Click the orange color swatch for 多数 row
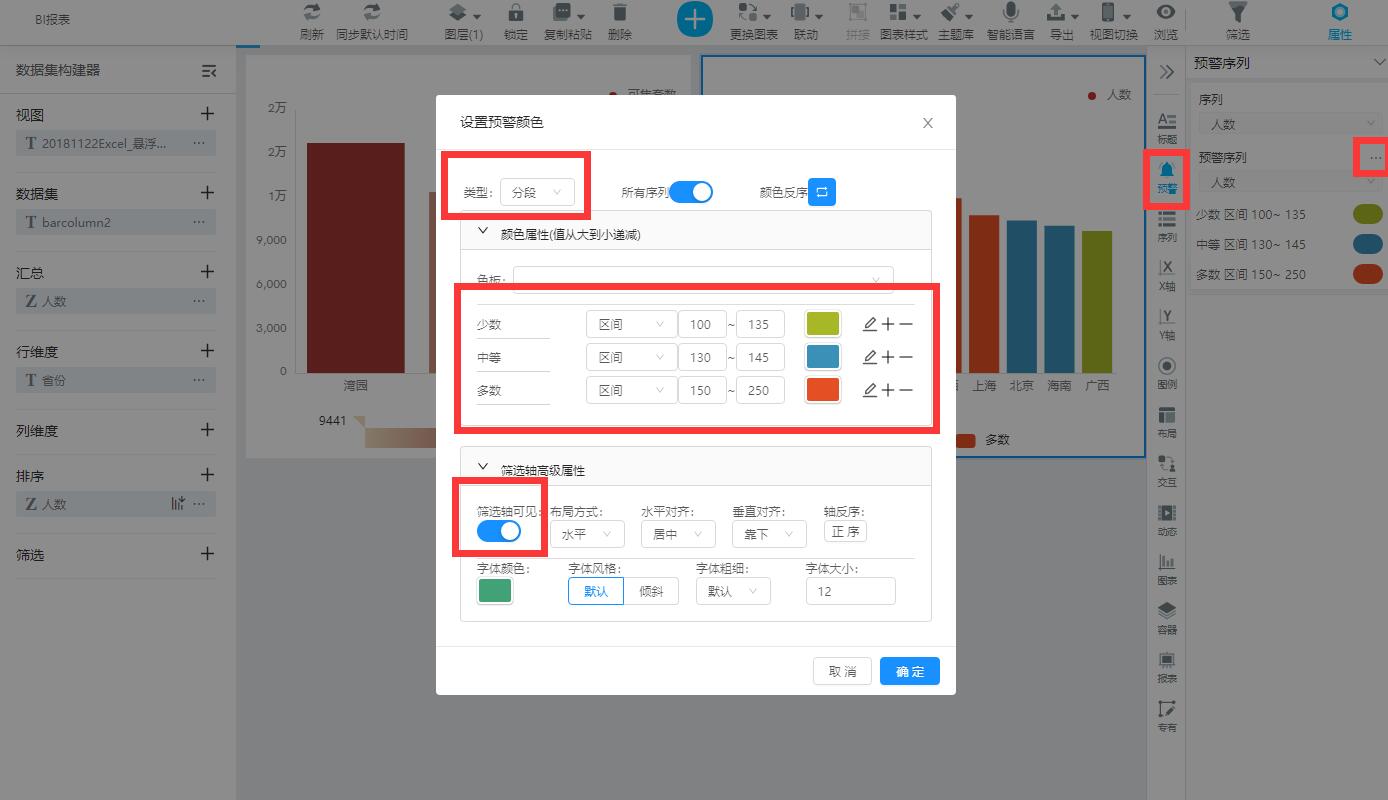 tap(823, 390)
